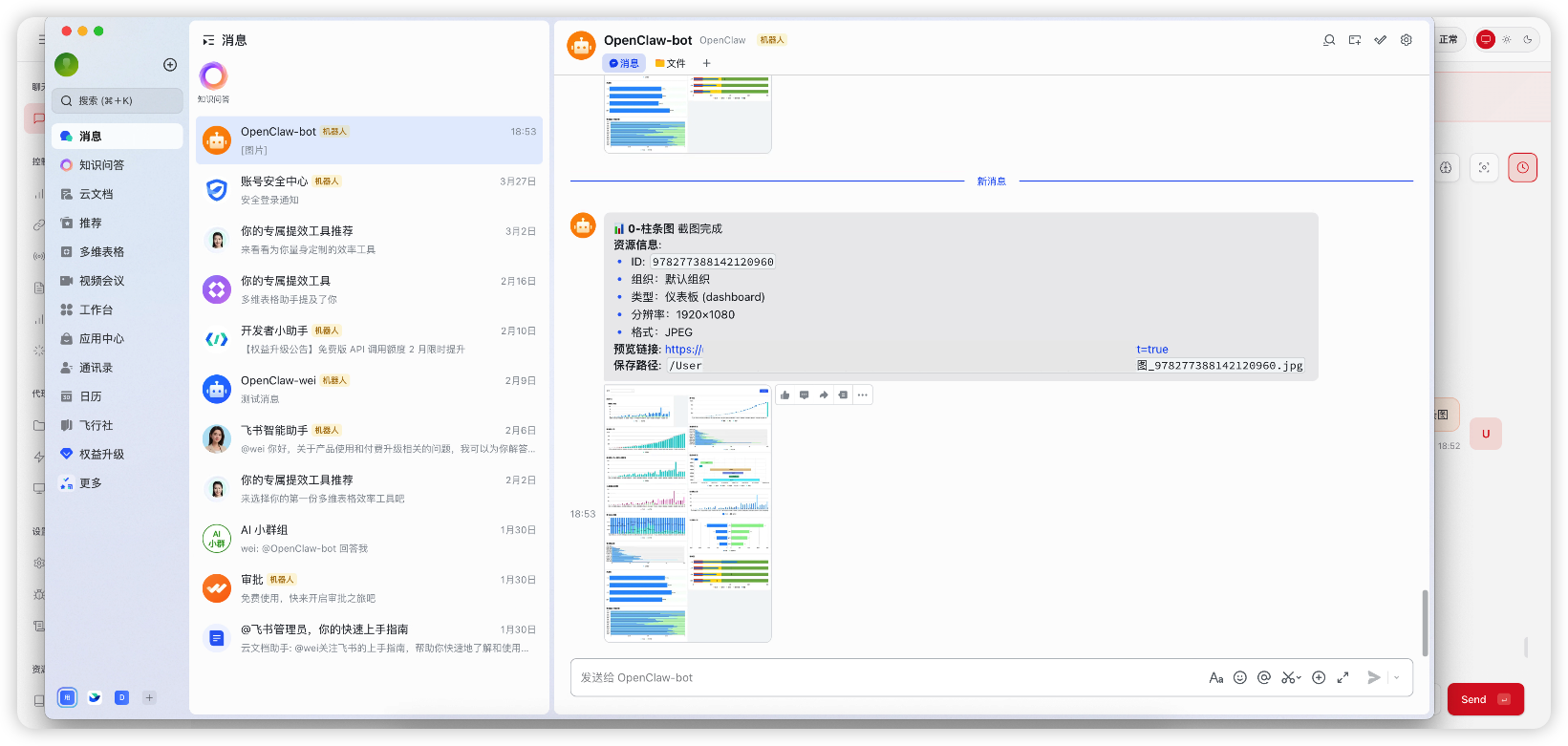Open chat settings via the gear icon
Viewport: 1568px width, 746px height.
1407,40
